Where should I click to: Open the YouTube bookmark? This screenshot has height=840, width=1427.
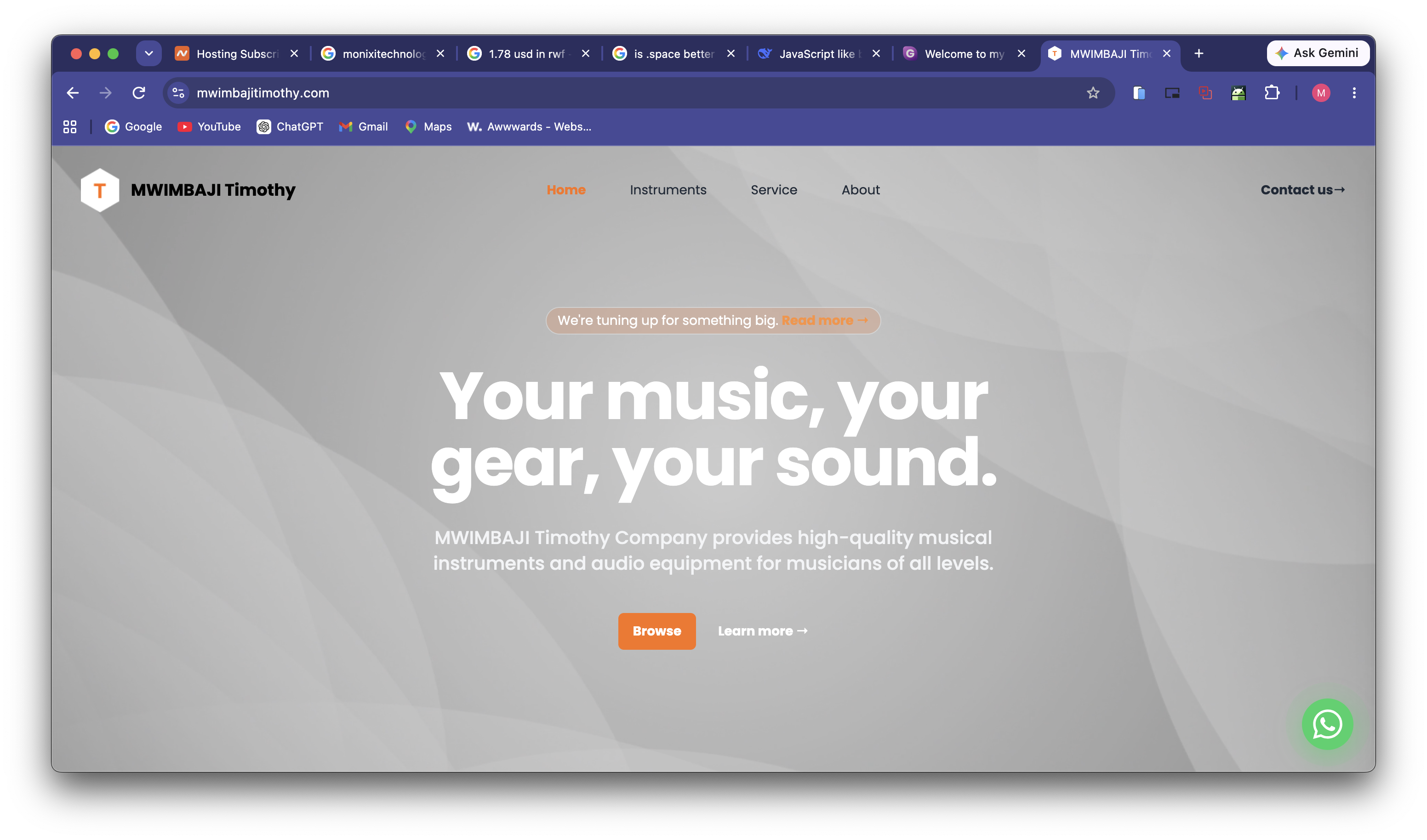point(209,127)
